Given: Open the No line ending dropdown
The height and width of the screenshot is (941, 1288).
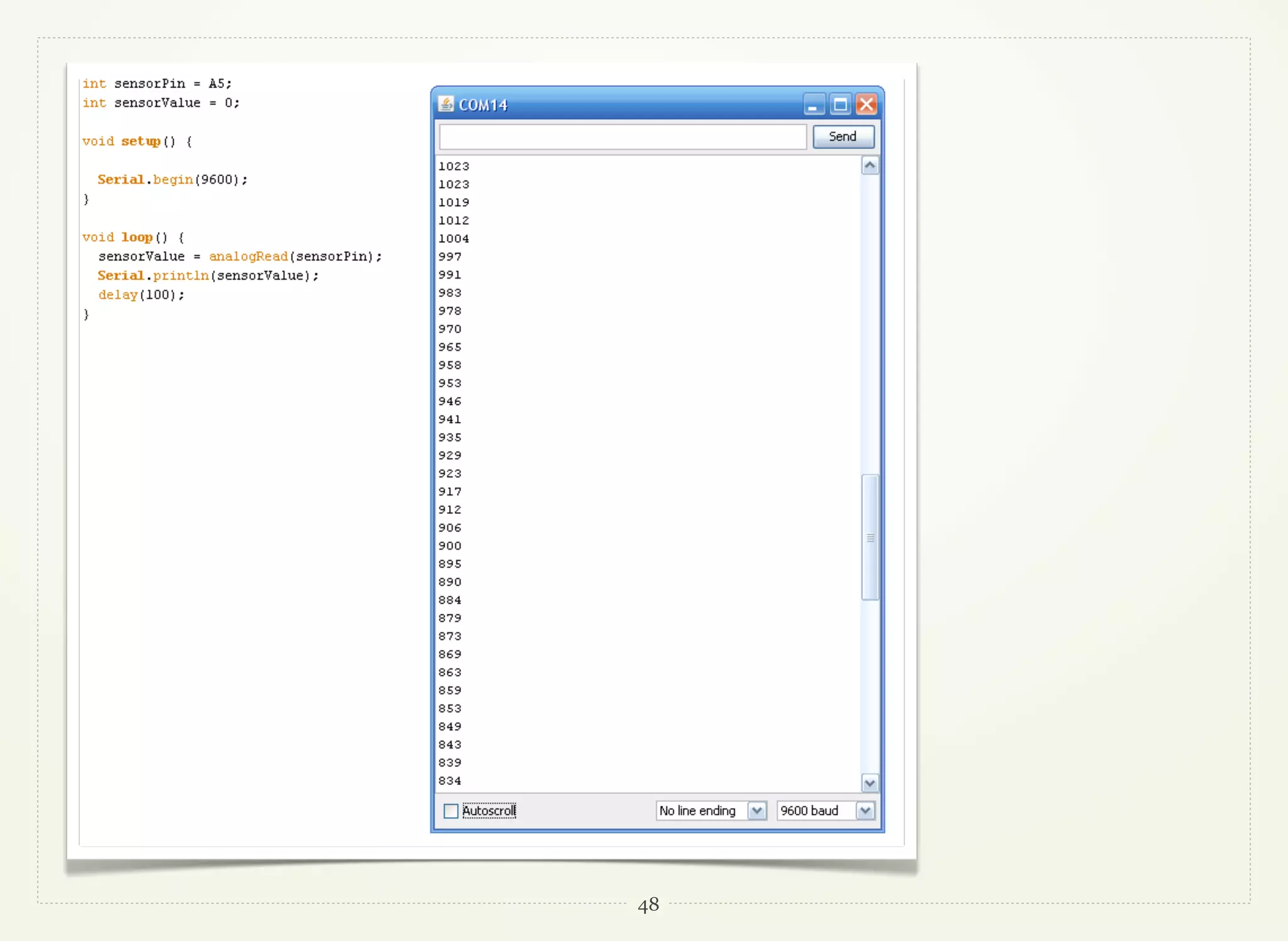Looking at the screenshot, I should tap(711, 811).
